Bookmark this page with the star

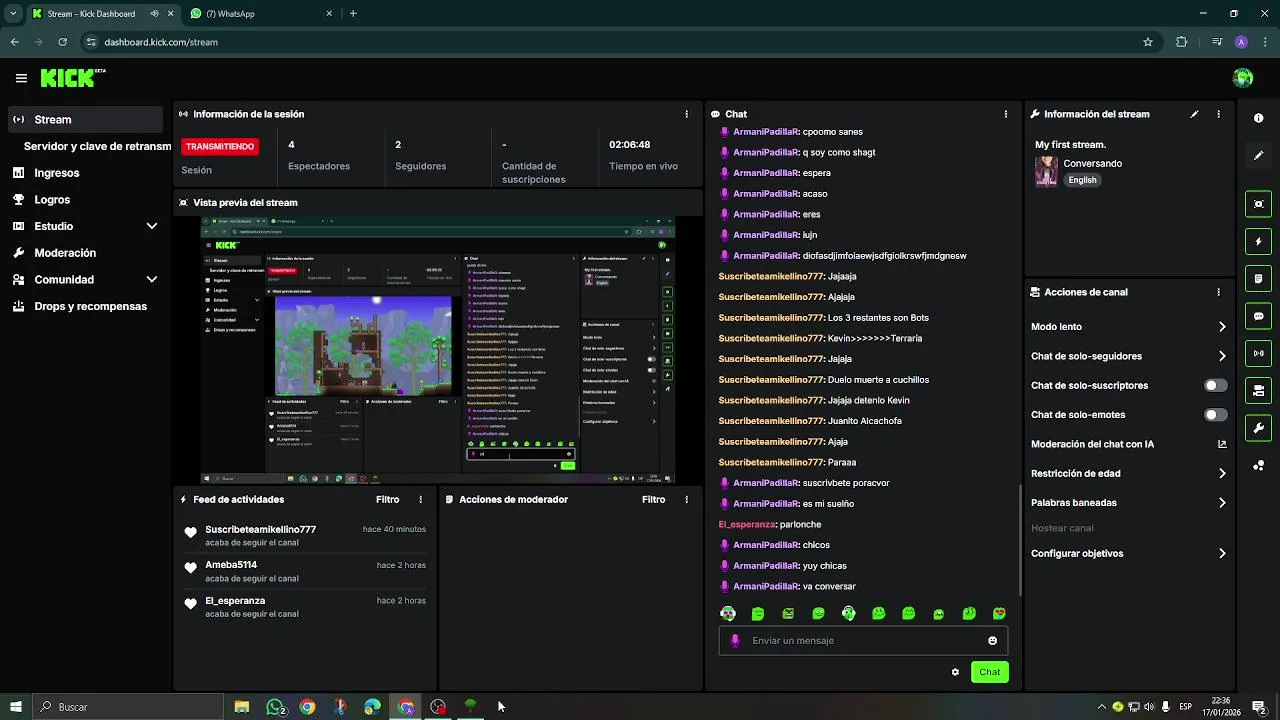coord(1148,42)
